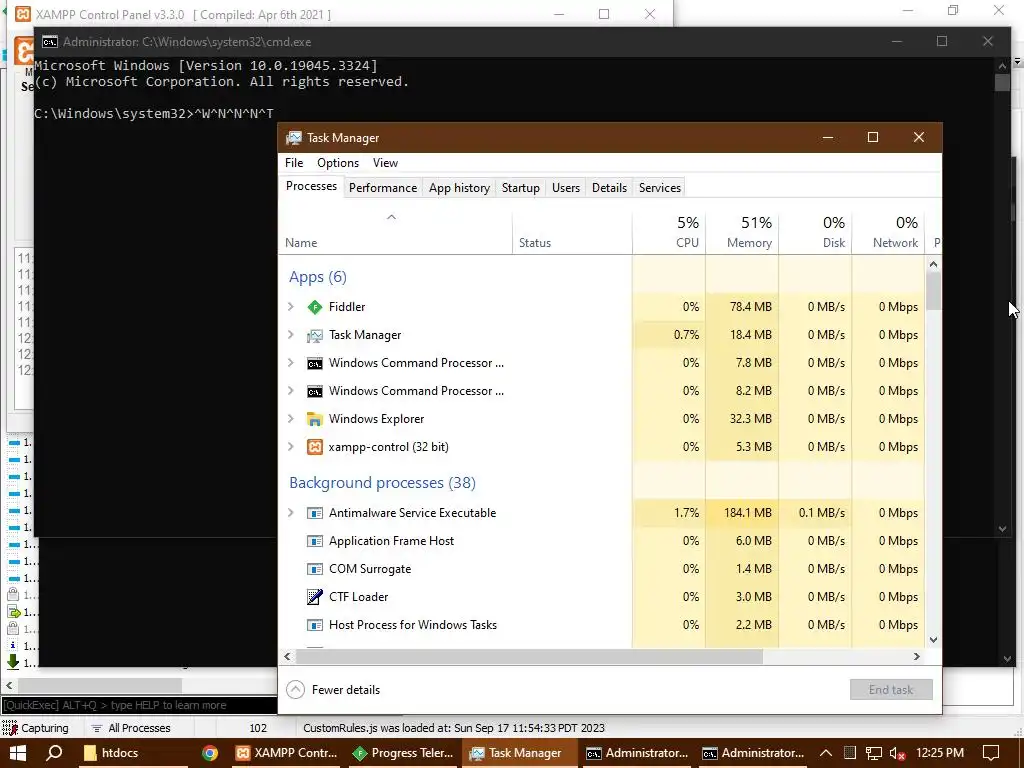
Task: Sort processes by Memory column
Action: pyautogui.click(x=743, y=232)
